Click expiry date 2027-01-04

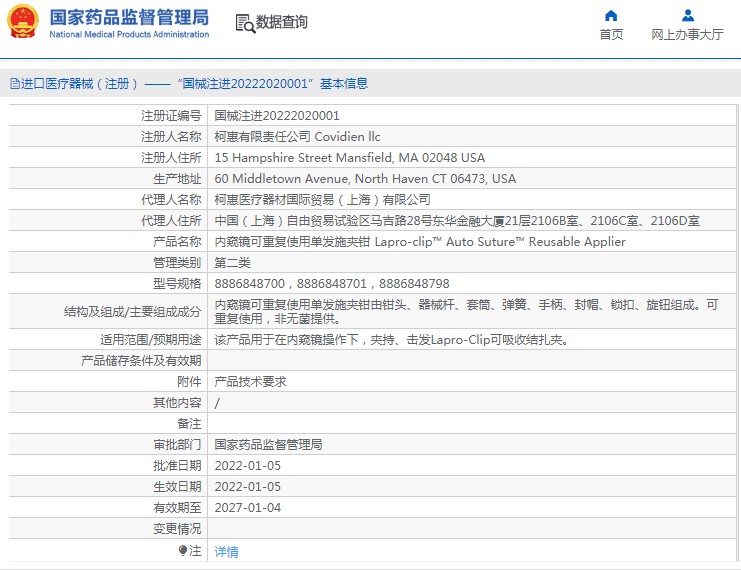[248, 508]
